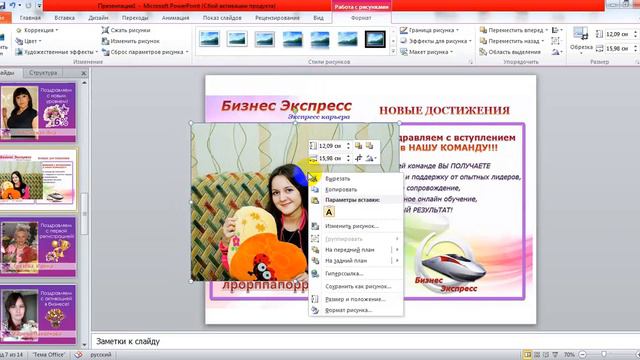The image size is (640, 360).
Task: Click Переместить вперед bring forward button
Action: point(513,30)
